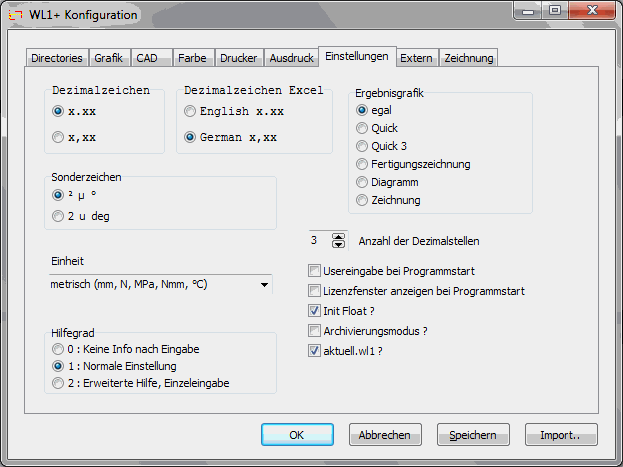Click the Import.. button
The height and width of the screenshot is (467, 623).
(x=561, y=435)
